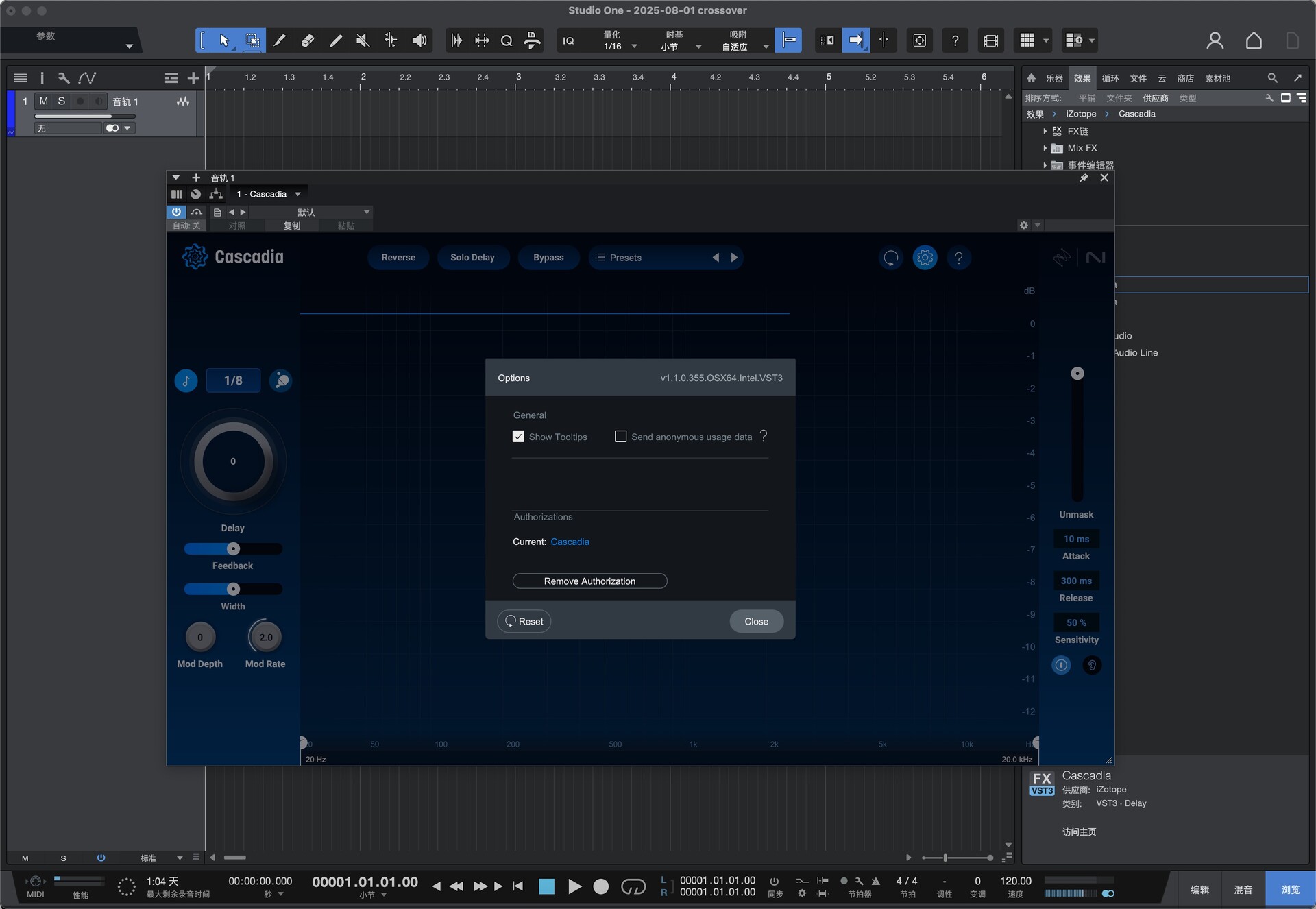1316x909 pixels.
Task: Close the Options dialog
Action: tap(756, 621)
